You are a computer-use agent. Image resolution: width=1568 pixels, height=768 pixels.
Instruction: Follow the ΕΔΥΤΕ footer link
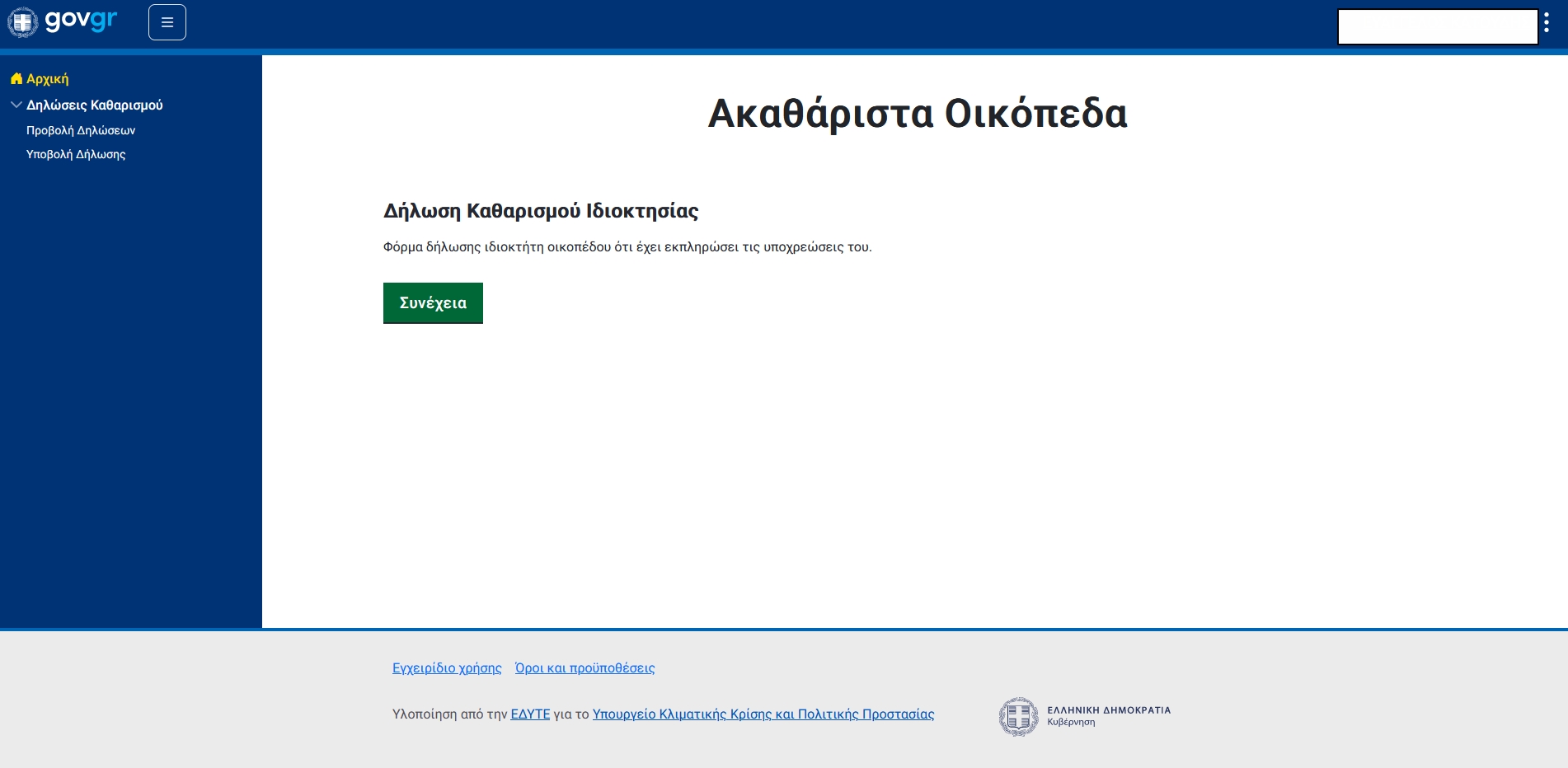click(x=530, y=714)
